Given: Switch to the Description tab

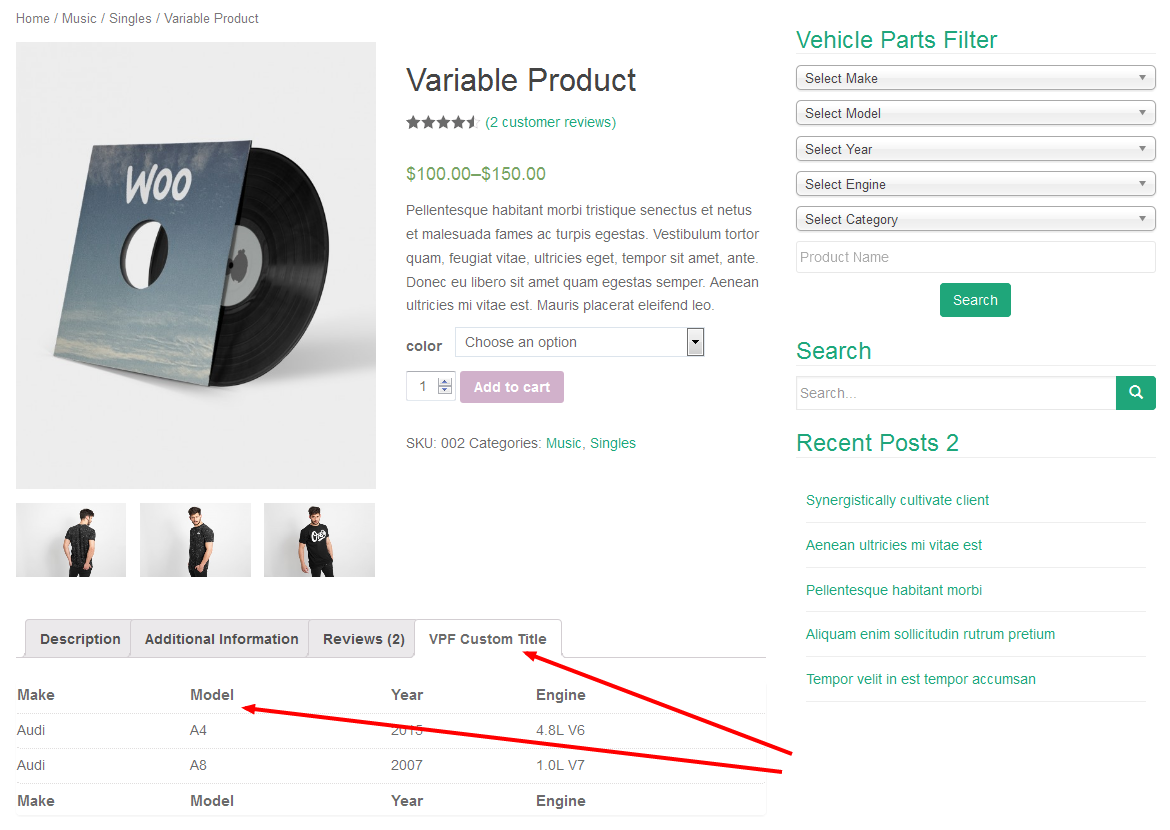Looking at the screenshot, I should click(79, 638).
